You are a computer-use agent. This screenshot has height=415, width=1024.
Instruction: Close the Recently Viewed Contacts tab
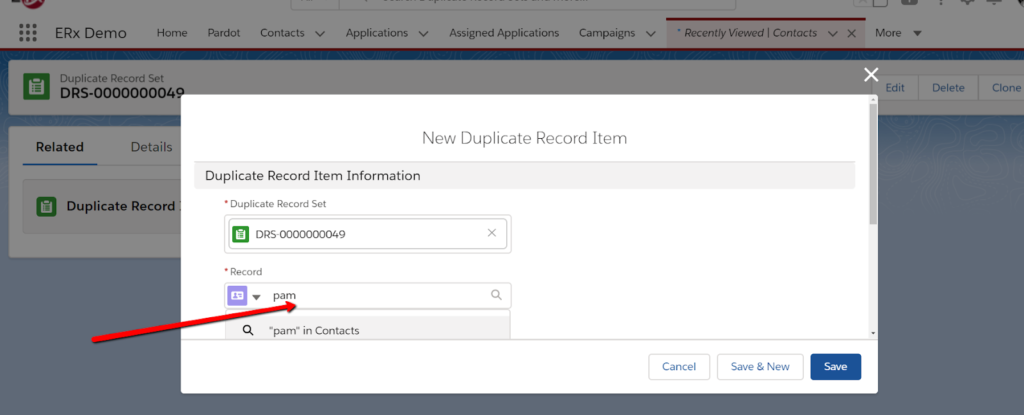pyautogui.click(x=851, y=33)
